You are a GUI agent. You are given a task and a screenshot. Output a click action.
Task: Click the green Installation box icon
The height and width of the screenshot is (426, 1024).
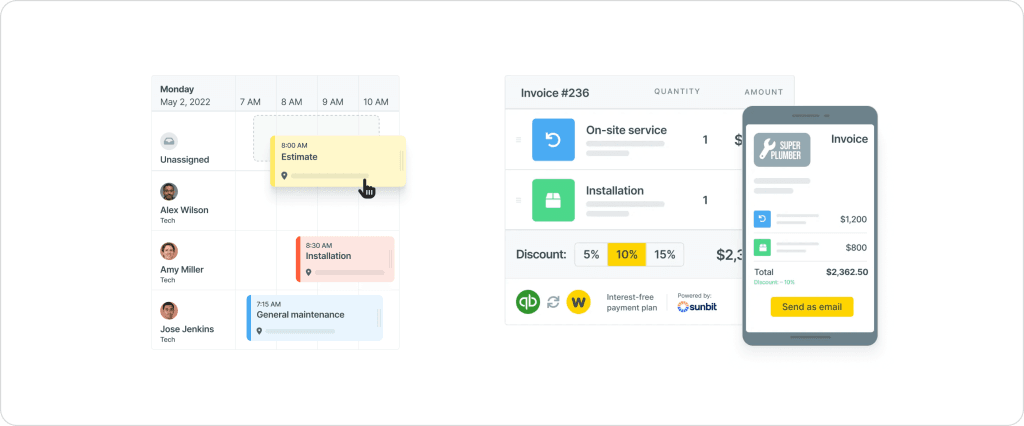553,200
